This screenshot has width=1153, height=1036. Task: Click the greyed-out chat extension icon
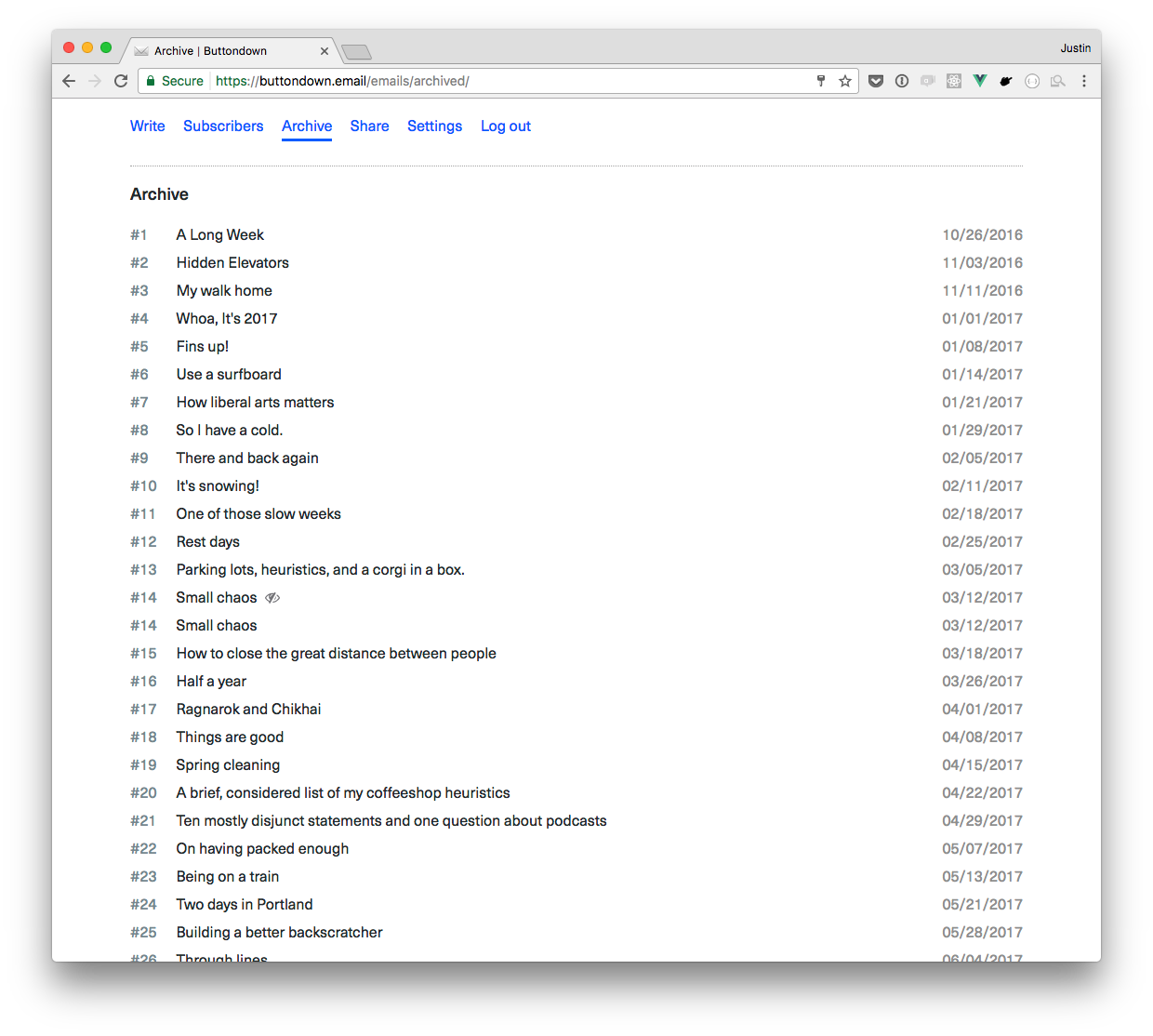tap(928, 81)
